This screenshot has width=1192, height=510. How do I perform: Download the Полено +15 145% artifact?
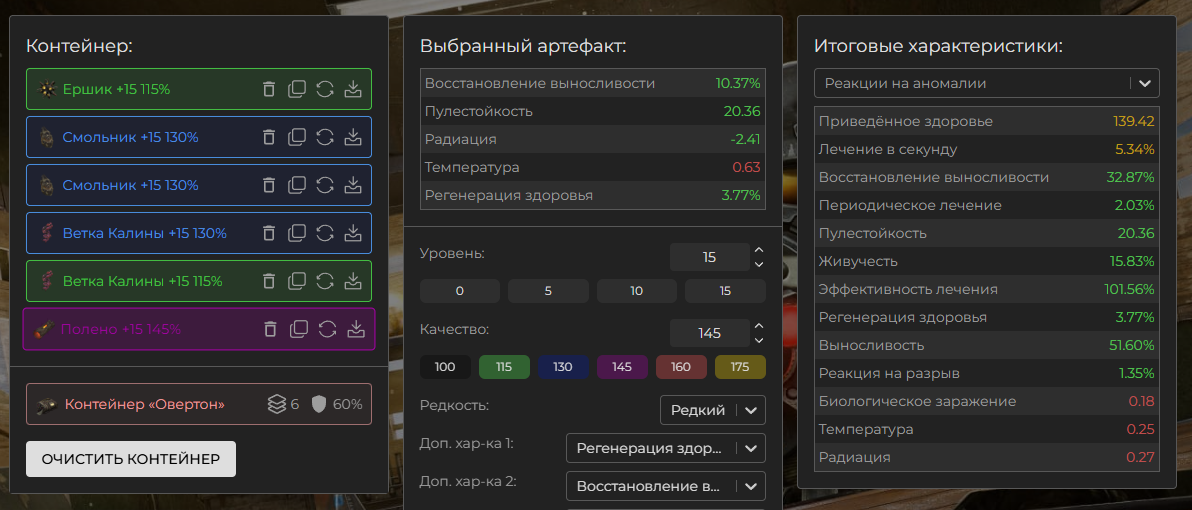pos(353,329)
